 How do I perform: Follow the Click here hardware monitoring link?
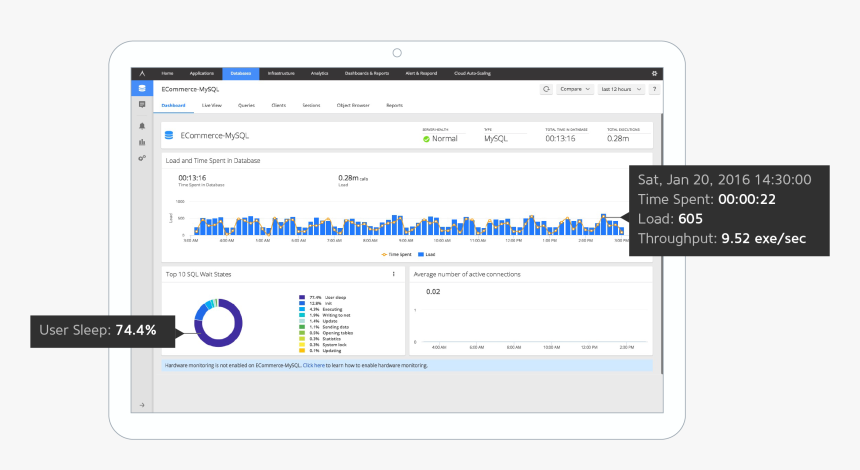[x=314, y=365]
